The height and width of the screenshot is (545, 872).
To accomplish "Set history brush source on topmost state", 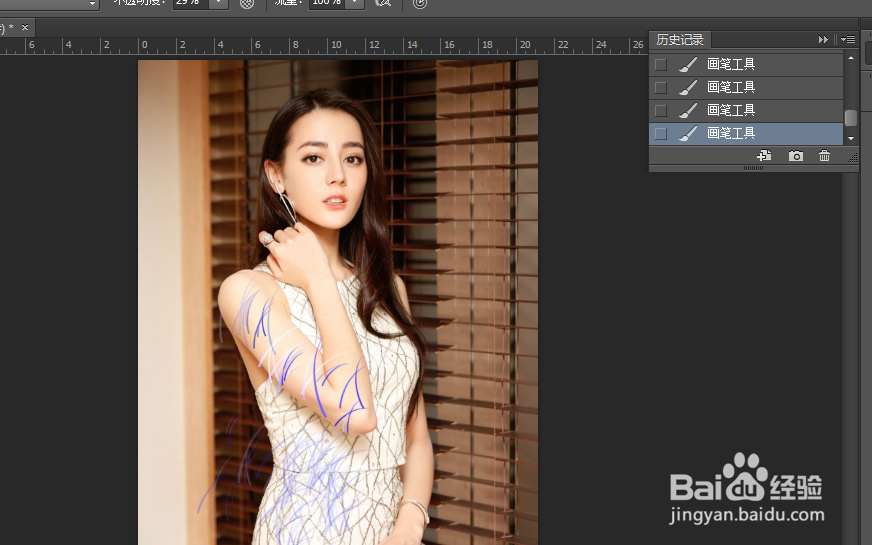I will pos(661,65).
